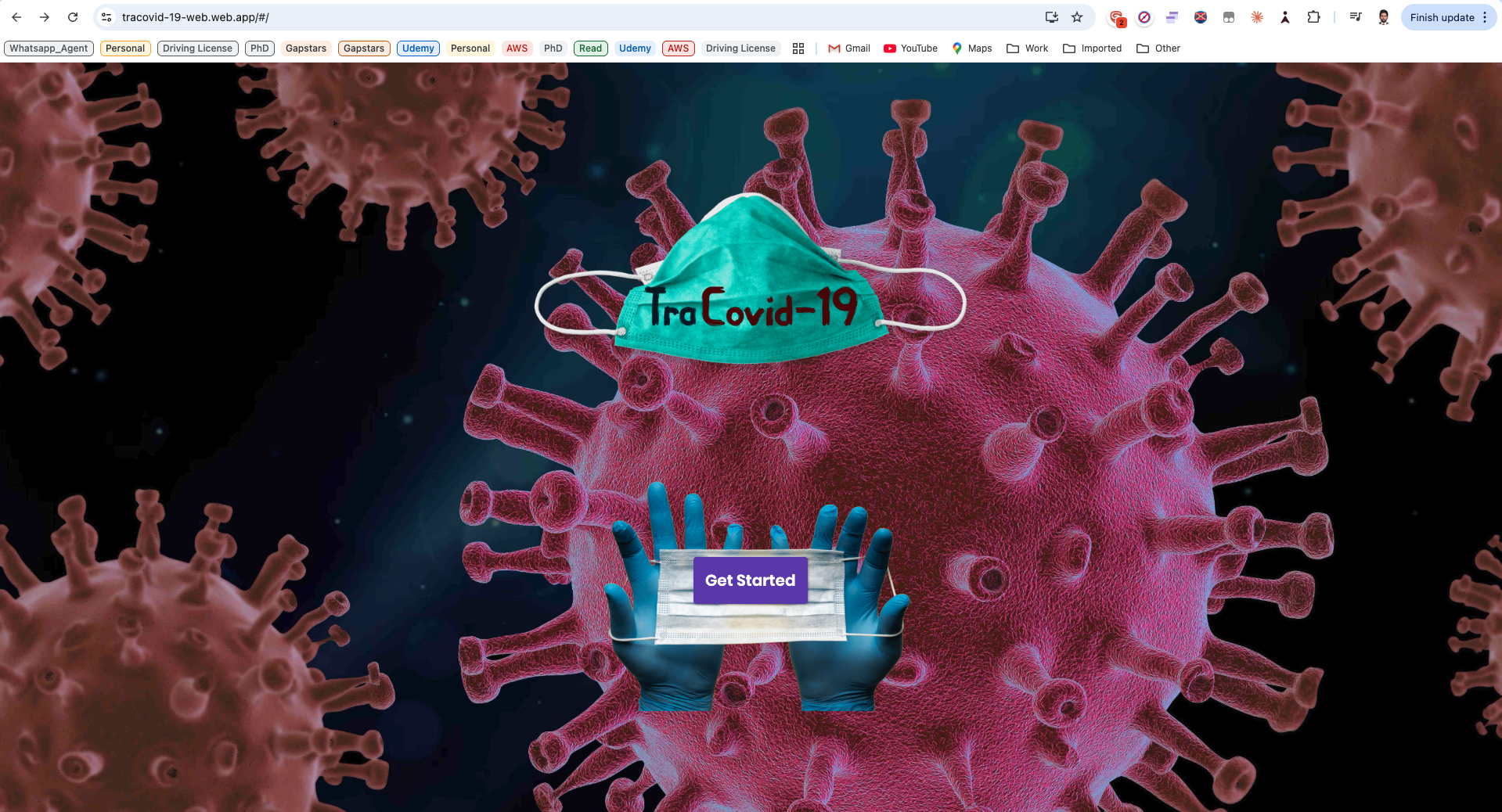
Task: Open the yellow-outlined Personal tab group
Action: coord(125,49)
